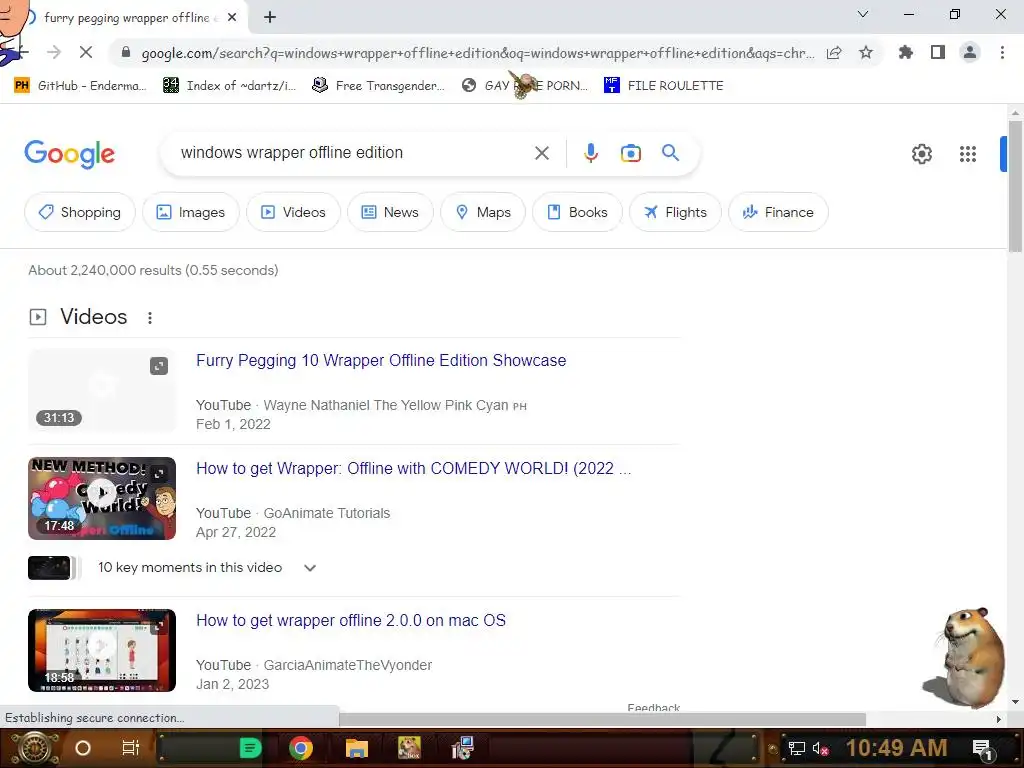
Task: Open options beside the Videos heading
Action: (150, 317)
